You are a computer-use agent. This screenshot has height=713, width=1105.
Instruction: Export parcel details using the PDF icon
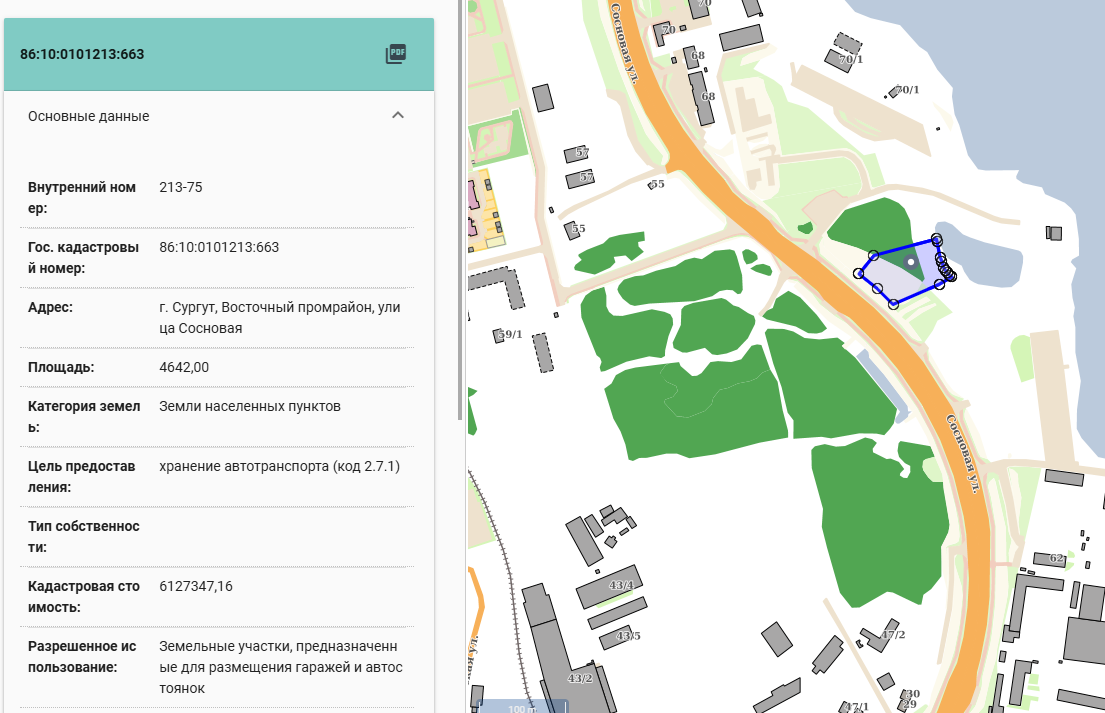(396, 54)
